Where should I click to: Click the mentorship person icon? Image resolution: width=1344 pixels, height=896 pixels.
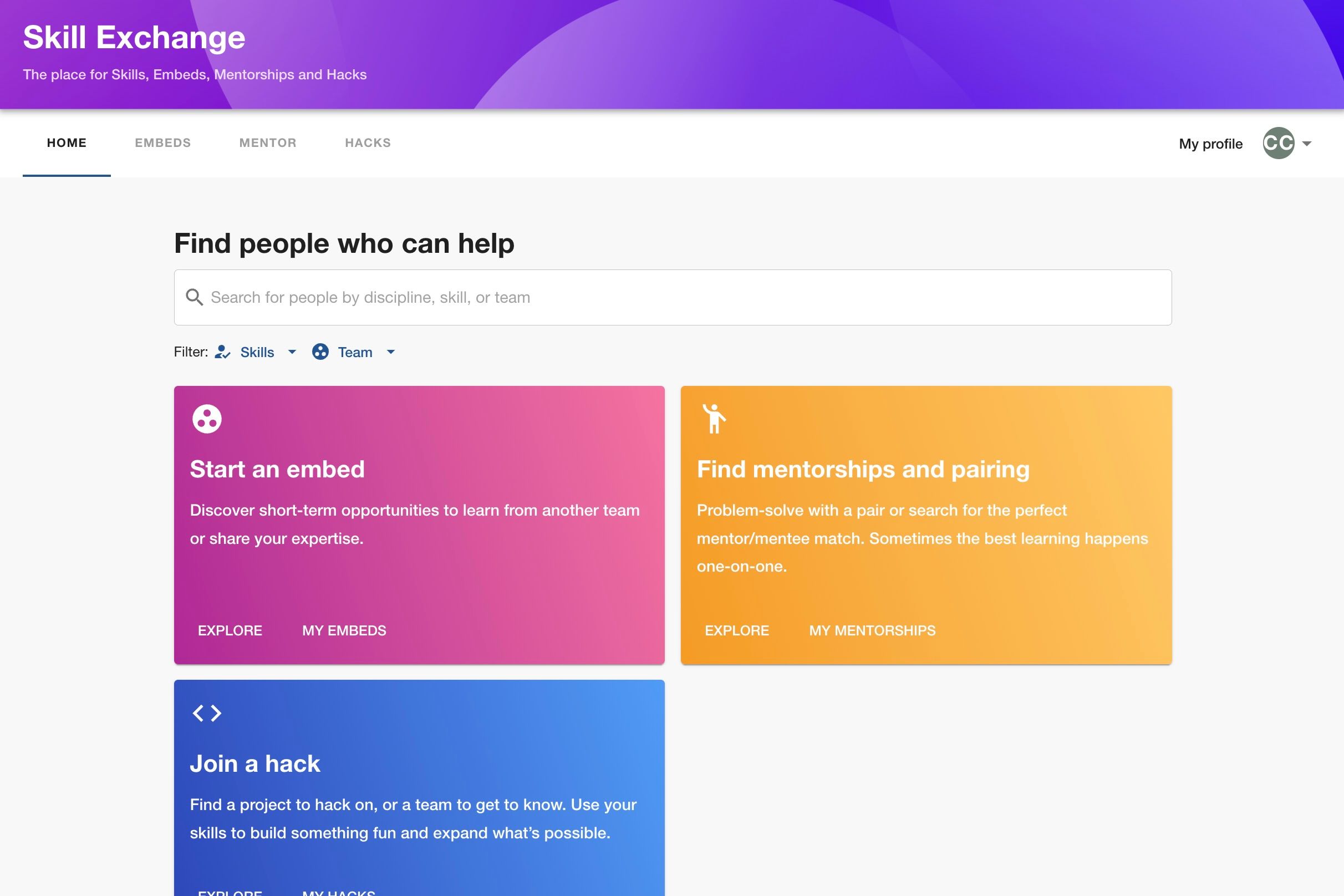click(714, 417)
